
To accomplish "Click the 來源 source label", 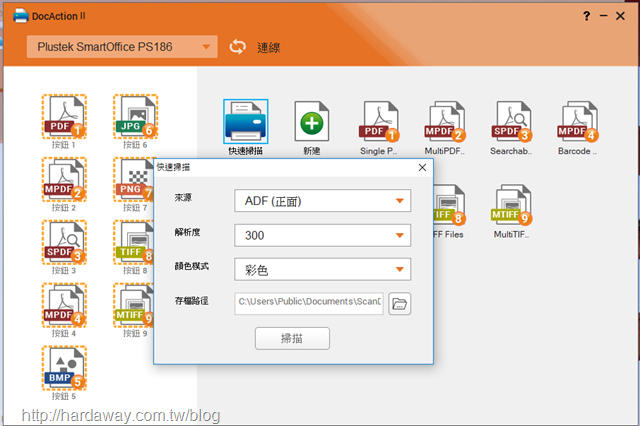I will [183, 198].
